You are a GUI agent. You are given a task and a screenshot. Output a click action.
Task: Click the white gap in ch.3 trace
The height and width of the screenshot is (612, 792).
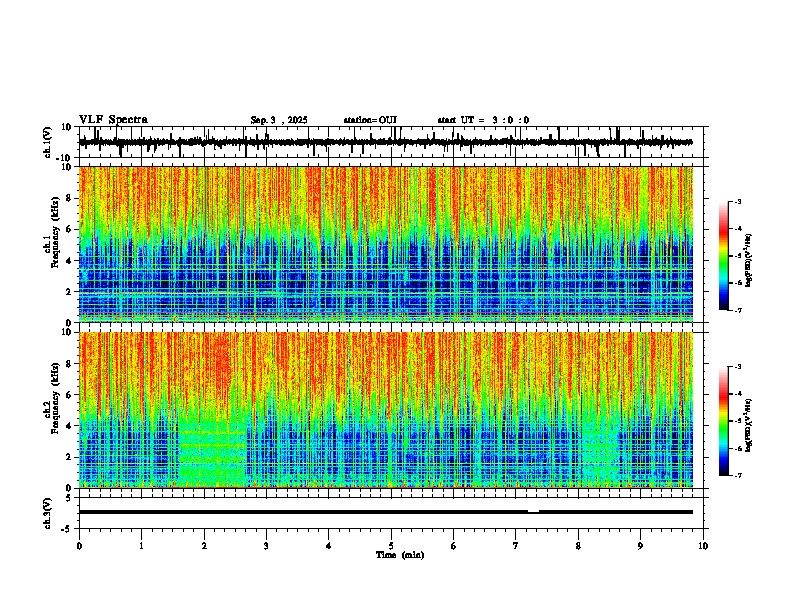[533, 512]
